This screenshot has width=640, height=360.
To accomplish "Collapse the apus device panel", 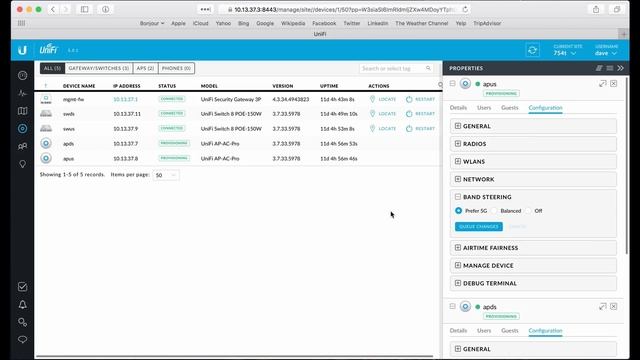I will [453, 83].
